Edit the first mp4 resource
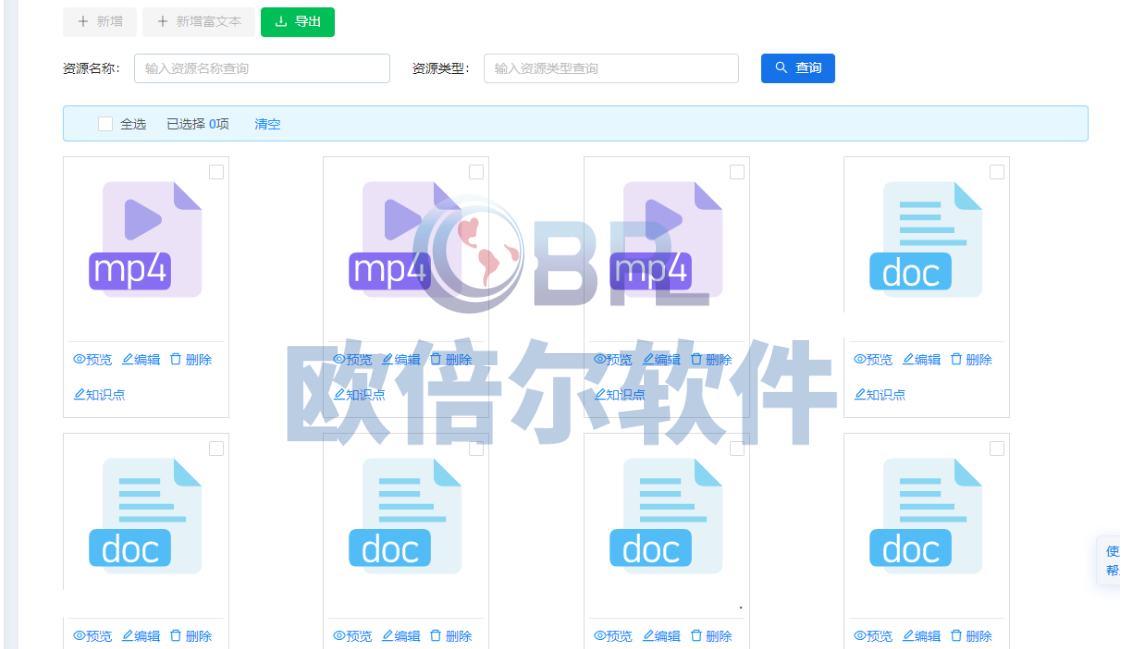Screen dimensions: 1121x649 coord(141,360)
